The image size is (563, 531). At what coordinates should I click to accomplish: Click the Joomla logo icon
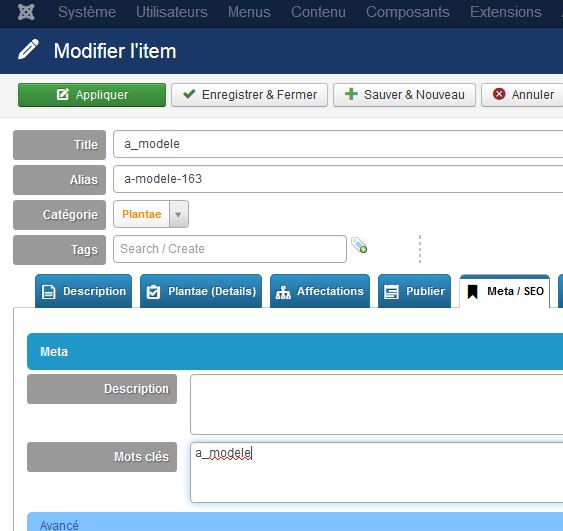point(26,12)
